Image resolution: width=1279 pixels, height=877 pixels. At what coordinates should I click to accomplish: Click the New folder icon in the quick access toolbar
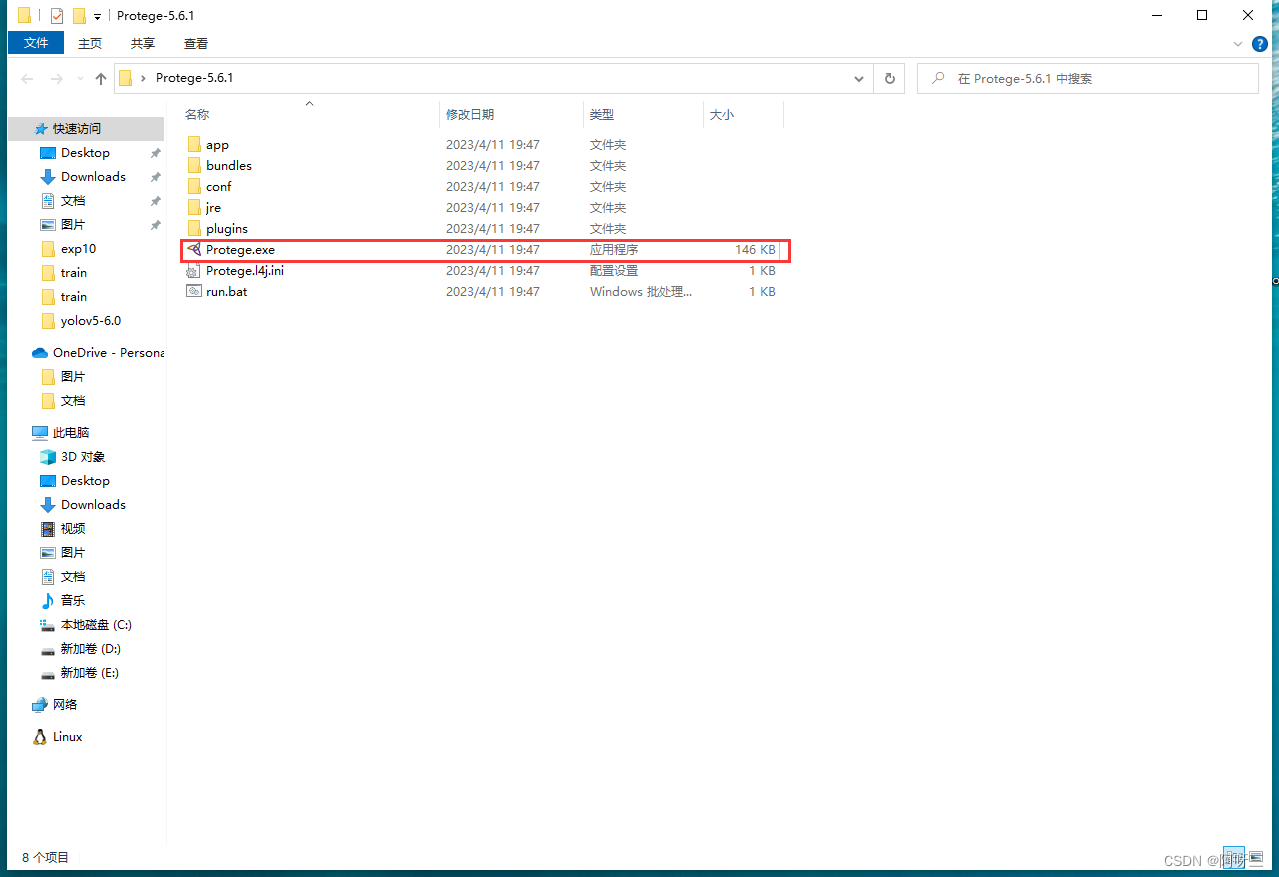pos(79,15)
